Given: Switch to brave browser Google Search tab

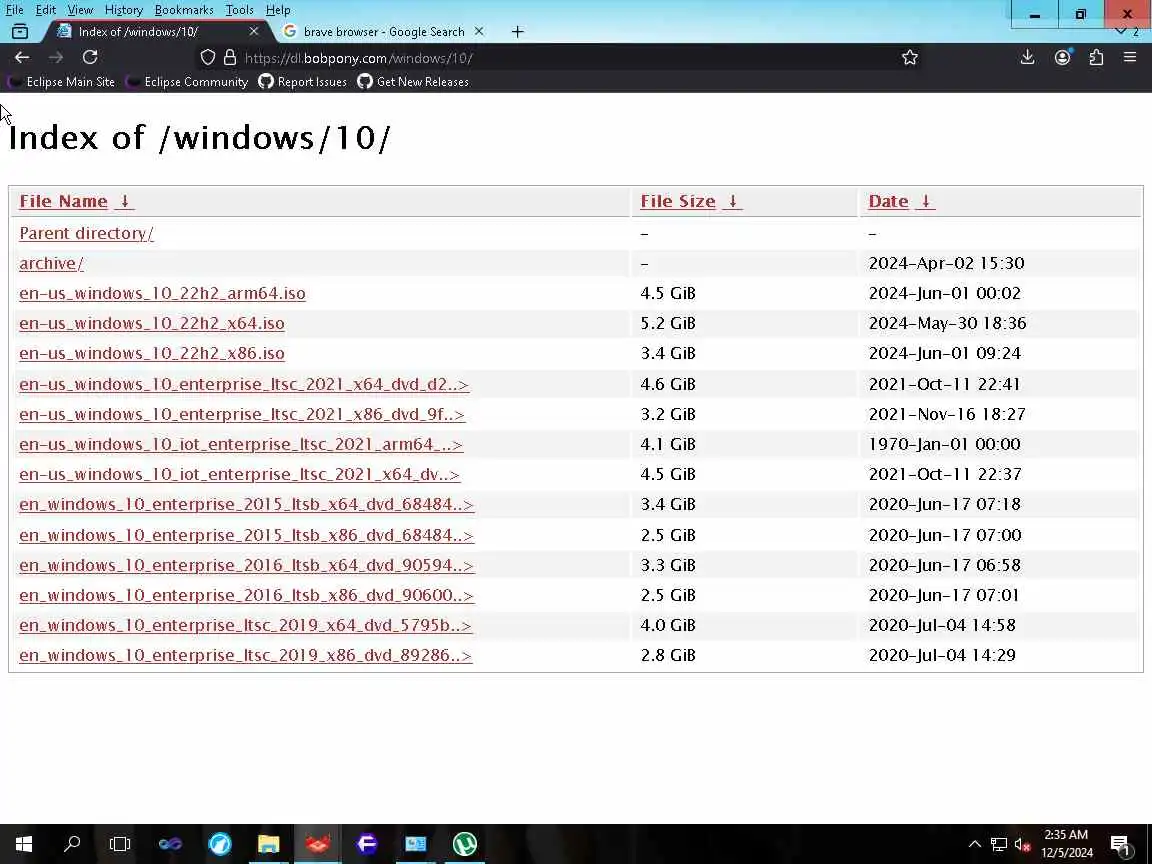Looking at the screenshot, I should [x=384, y=32].
